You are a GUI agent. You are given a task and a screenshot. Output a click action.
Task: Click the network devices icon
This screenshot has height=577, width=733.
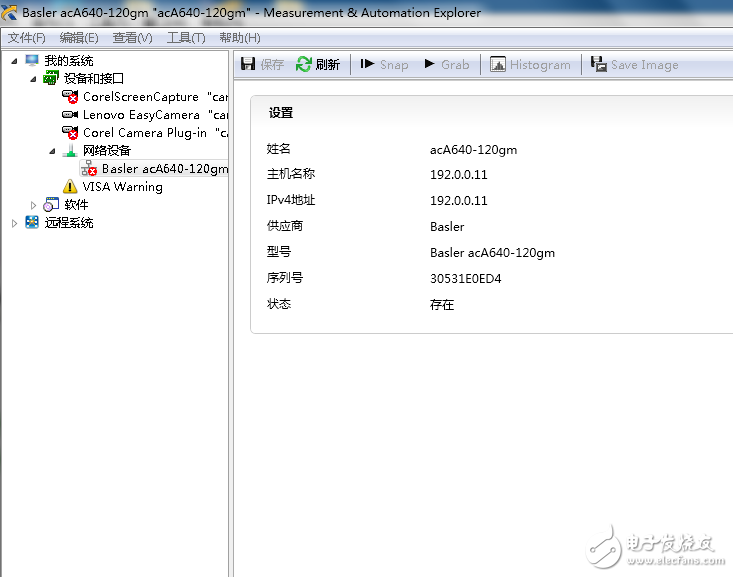point(70,151)
